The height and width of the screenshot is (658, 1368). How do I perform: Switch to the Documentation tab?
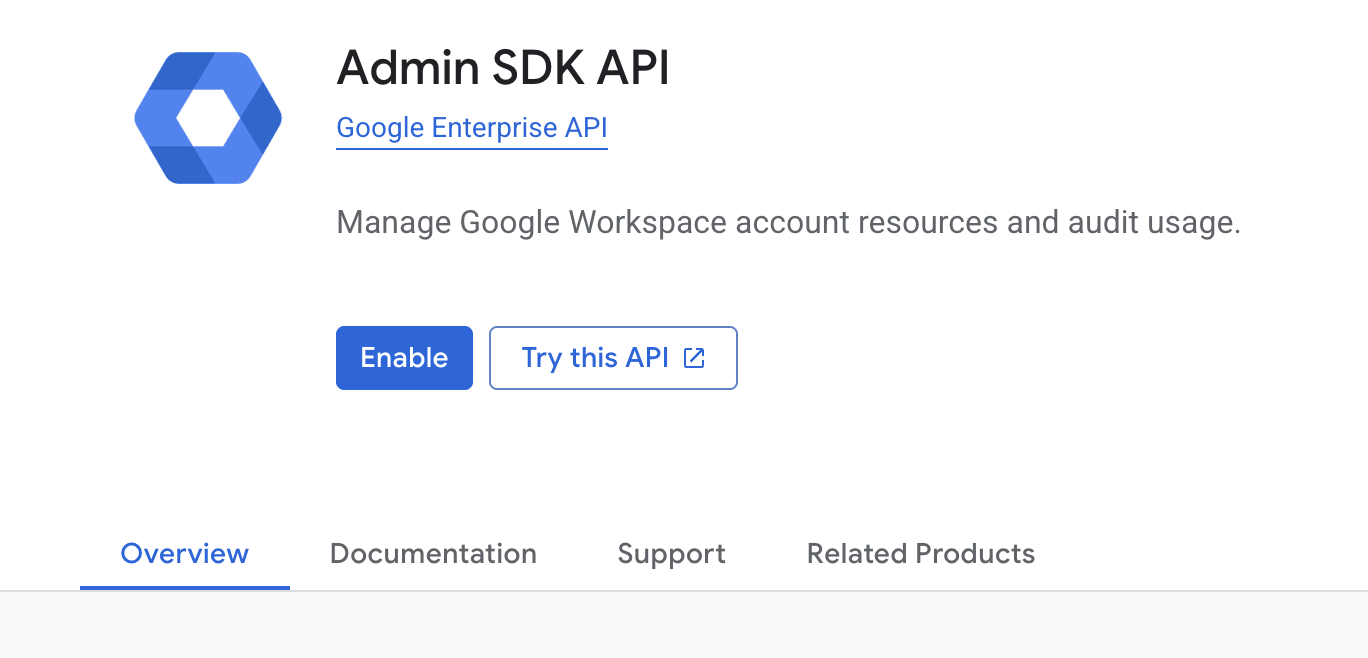(433, 554)
